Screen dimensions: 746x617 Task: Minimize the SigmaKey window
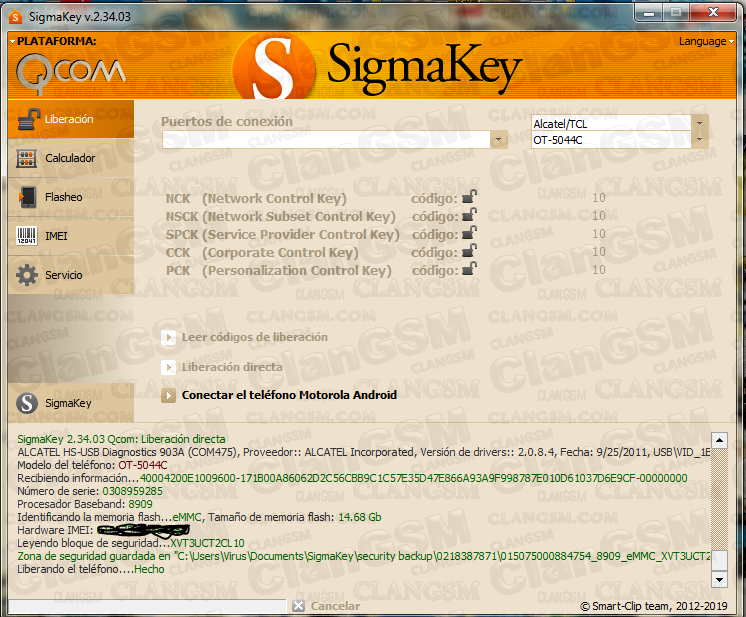coord(648,13)
